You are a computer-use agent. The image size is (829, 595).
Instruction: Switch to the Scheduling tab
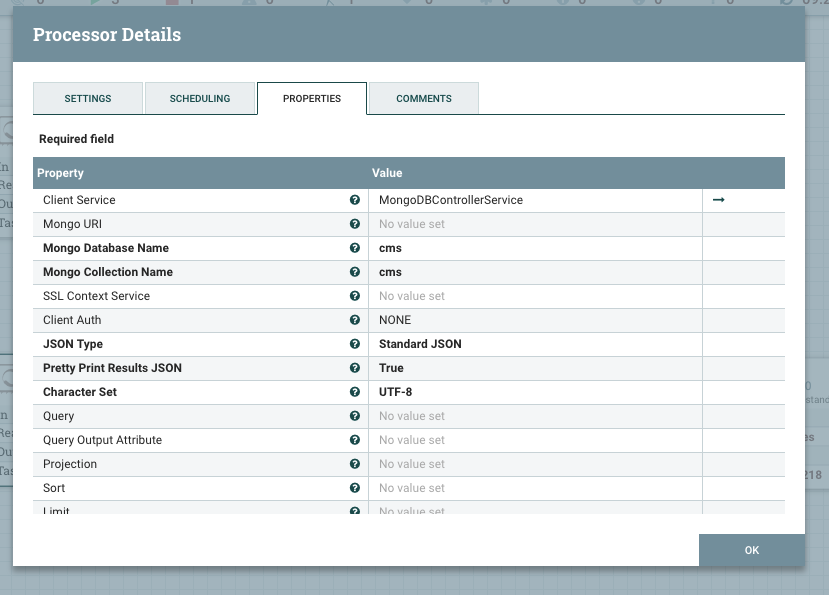coord(200,99)
